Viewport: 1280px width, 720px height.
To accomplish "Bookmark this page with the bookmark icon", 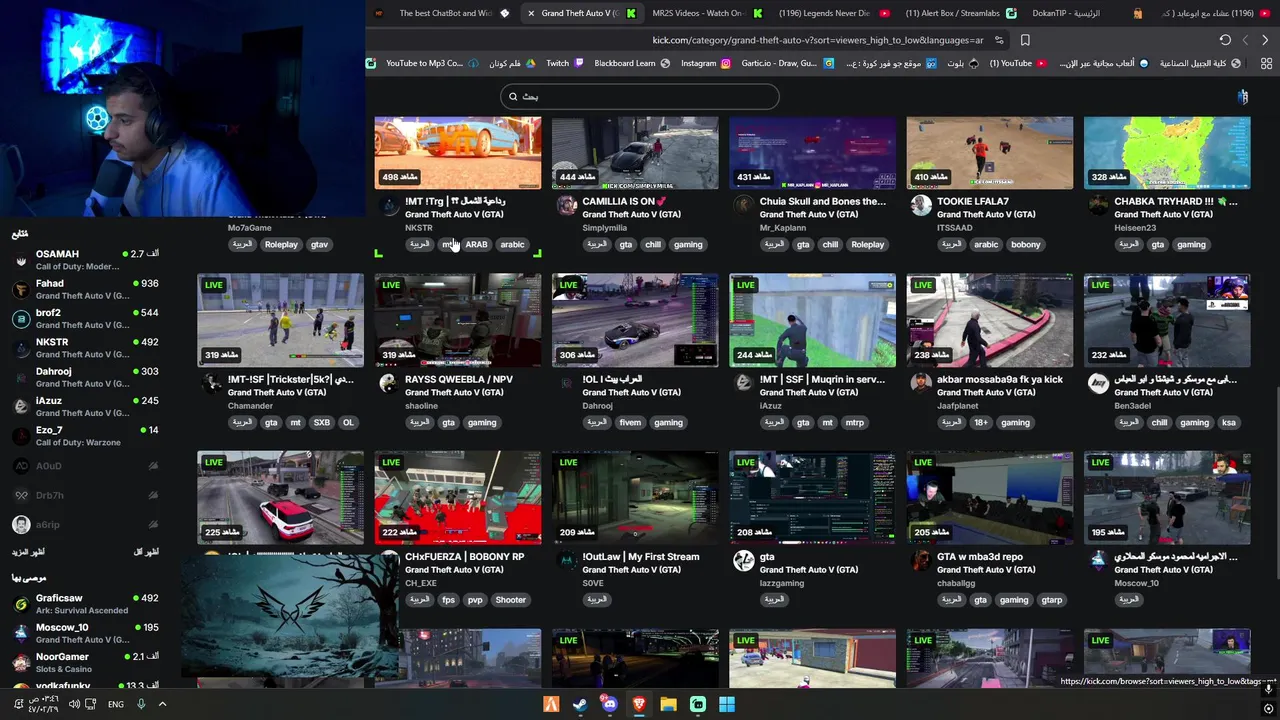I will (1025, 40).
